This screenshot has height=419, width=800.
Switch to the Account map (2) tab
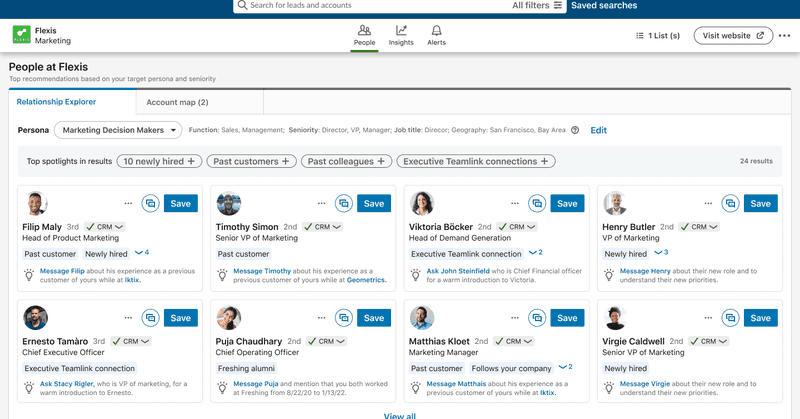tap(200, 102)
